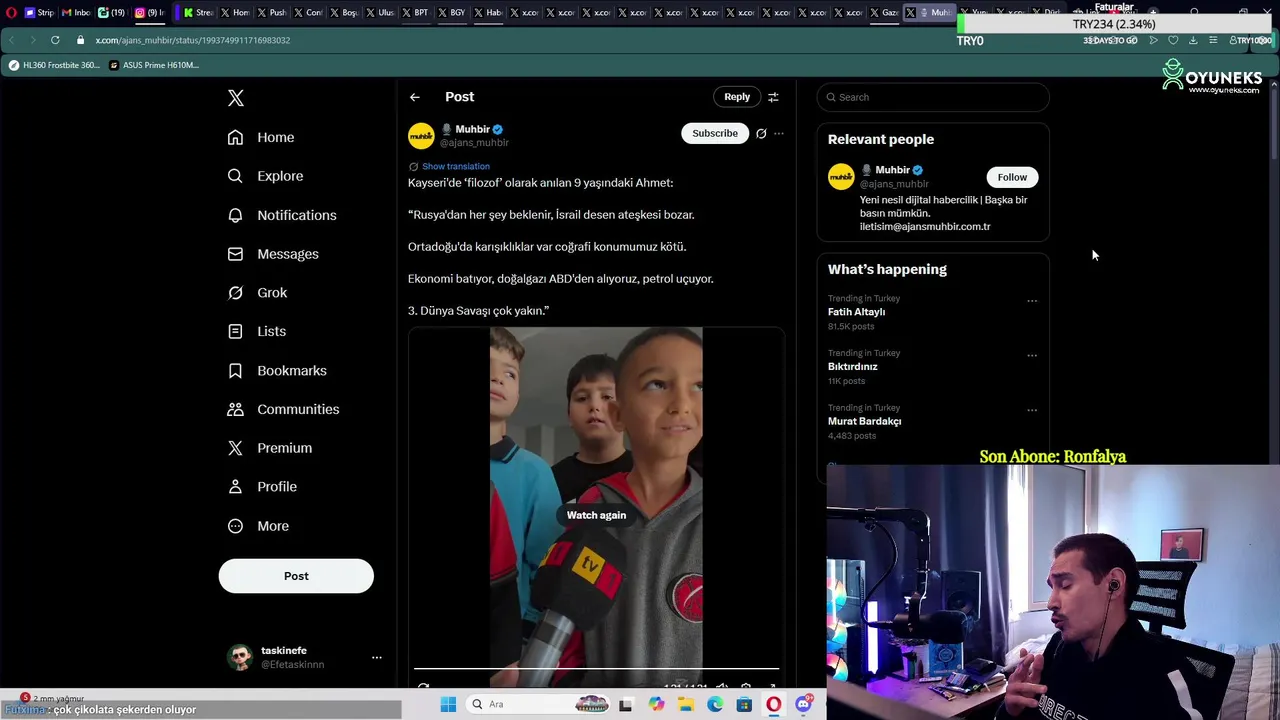The width and height of the screenshot is (1280, 720).
Task: Seek on the video progress bar
Action: pos(596,668)
